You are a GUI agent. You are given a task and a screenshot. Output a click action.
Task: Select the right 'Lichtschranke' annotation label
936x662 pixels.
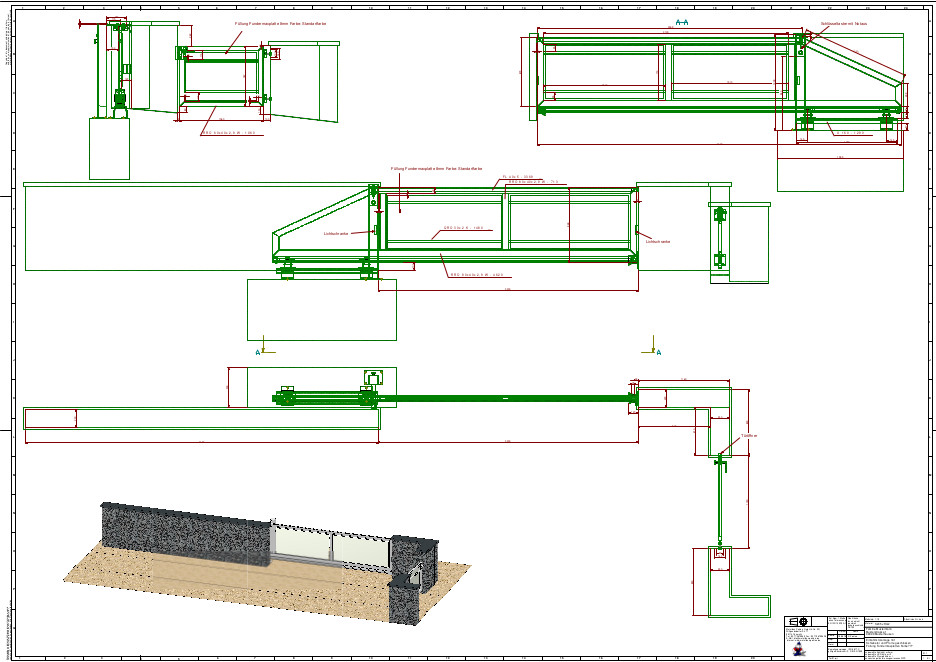(x=658, y=241)
